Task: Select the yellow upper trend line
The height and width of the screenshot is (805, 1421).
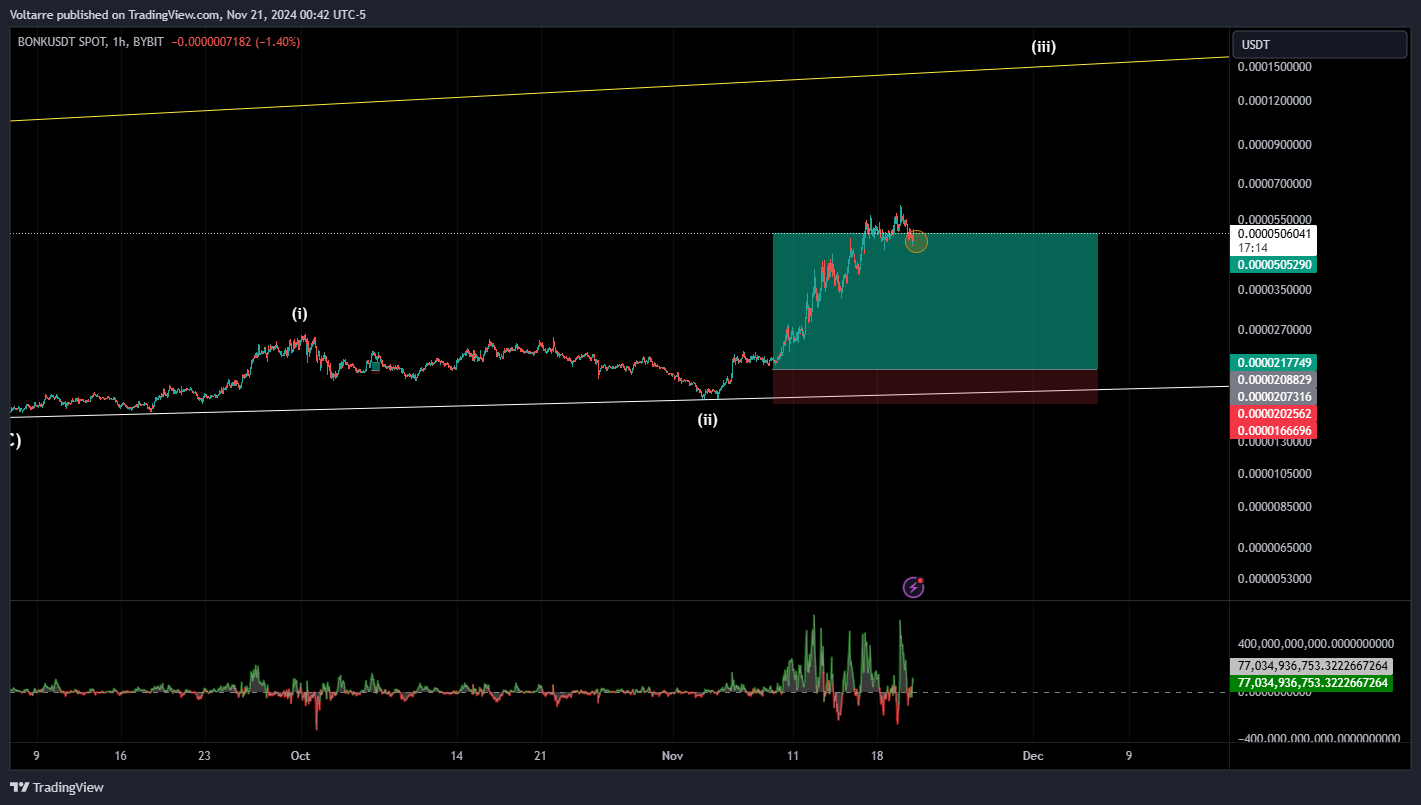Action: point(620,89)
